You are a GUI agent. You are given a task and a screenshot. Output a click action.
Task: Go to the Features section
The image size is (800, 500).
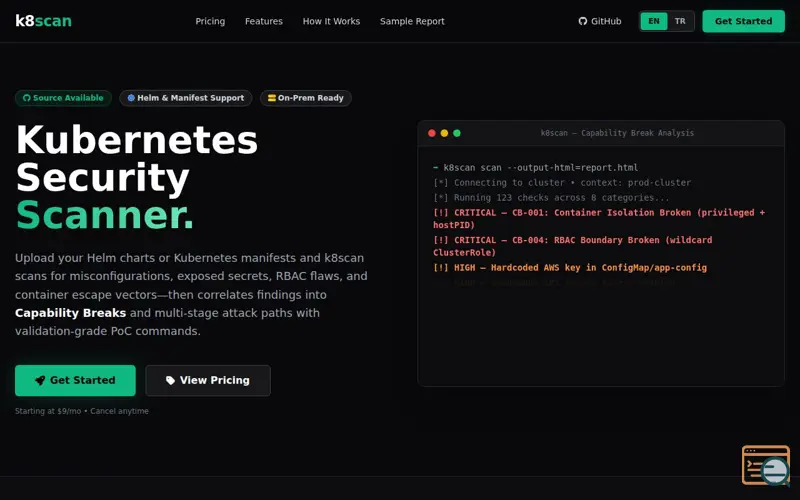point(264,21)
